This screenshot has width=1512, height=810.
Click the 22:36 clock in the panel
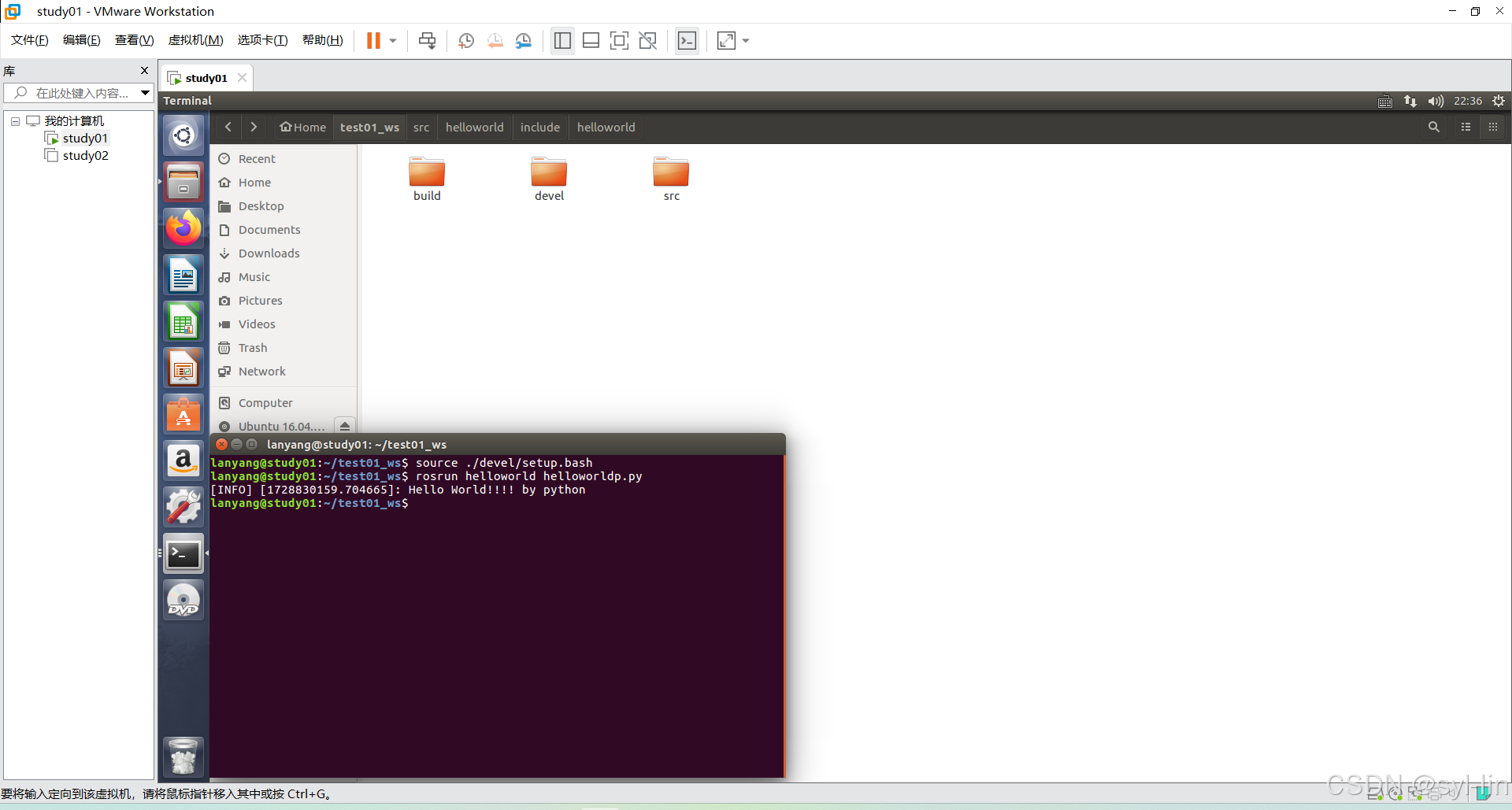pyautogui.click(x=1468, y=101)
